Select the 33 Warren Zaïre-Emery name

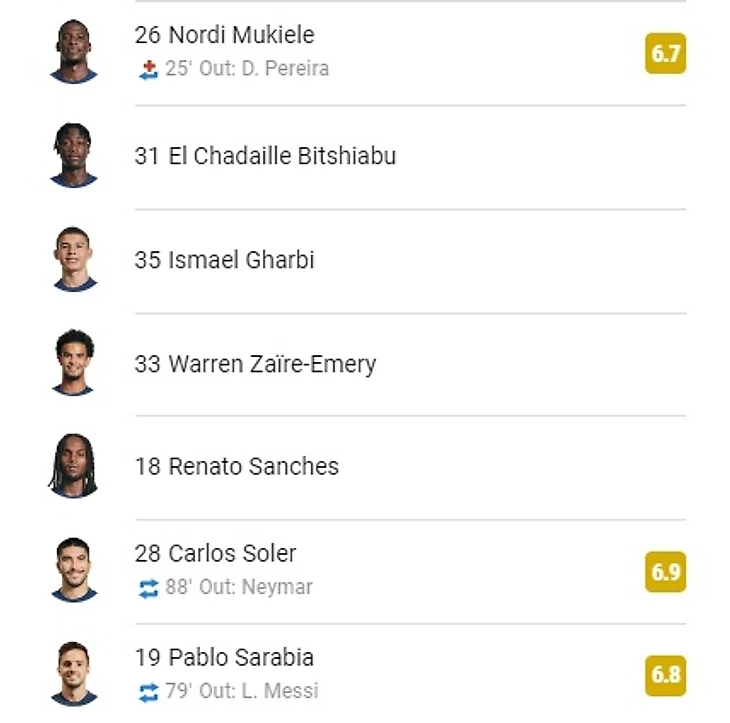pos(255,364)
